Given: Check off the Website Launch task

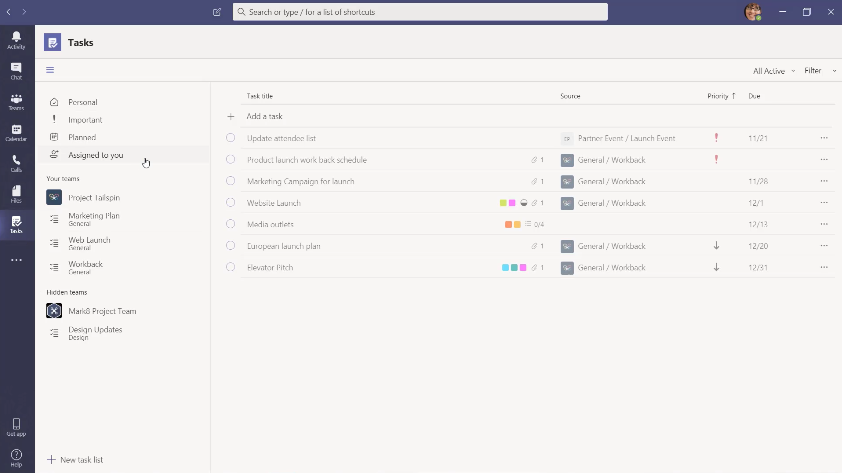Looking at the screenshot, I should (230, 203).
